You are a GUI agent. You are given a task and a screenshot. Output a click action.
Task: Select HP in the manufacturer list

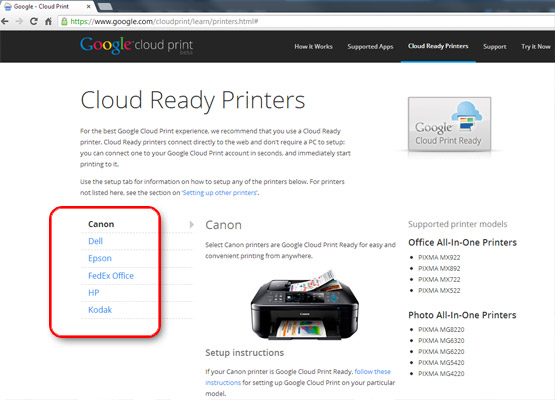coord(93,293)
